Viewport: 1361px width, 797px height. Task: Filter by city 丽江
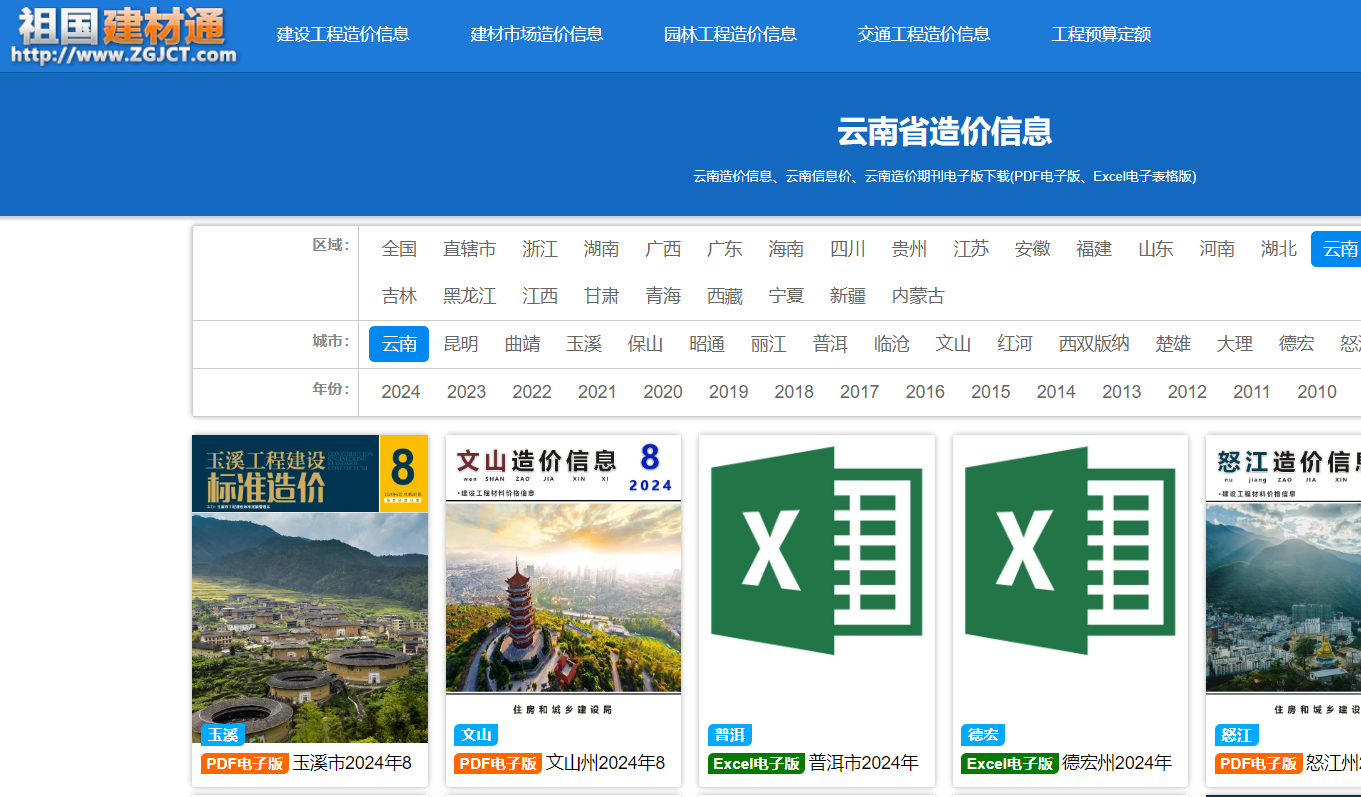tap(769, 344)
